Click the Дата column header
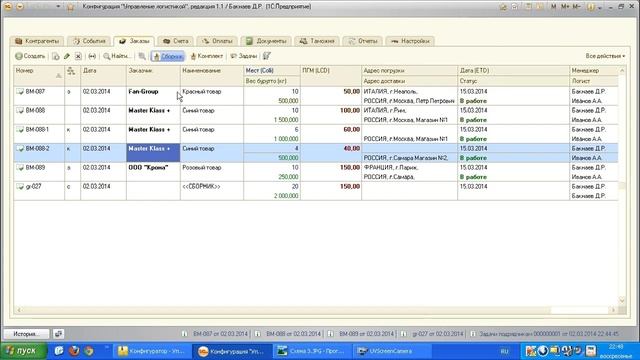This screenshot has width=640, height=360. click(x=103, y=76)
